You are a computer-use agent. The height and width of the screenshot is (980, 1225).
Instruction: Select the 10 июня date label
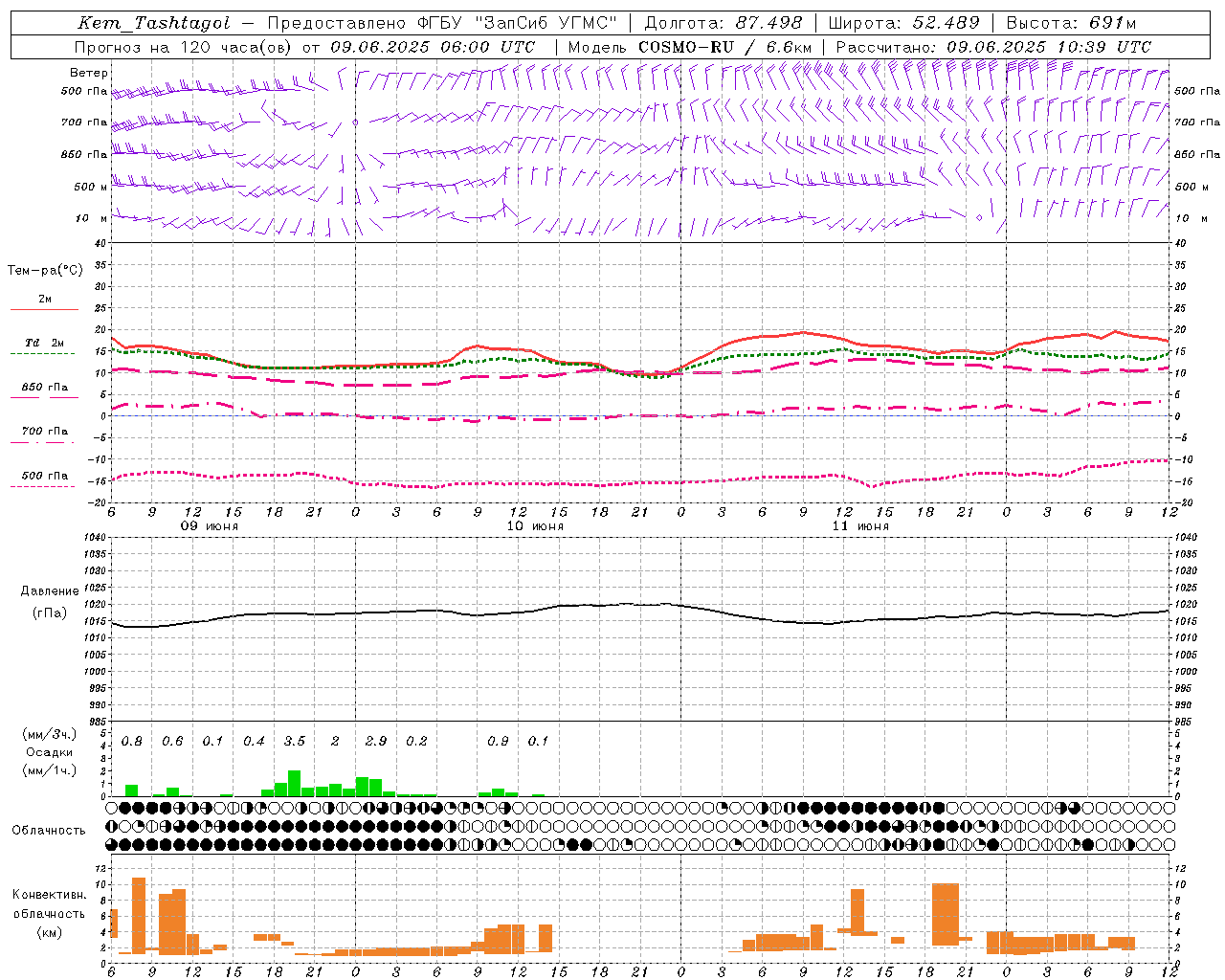coord(535,526)
